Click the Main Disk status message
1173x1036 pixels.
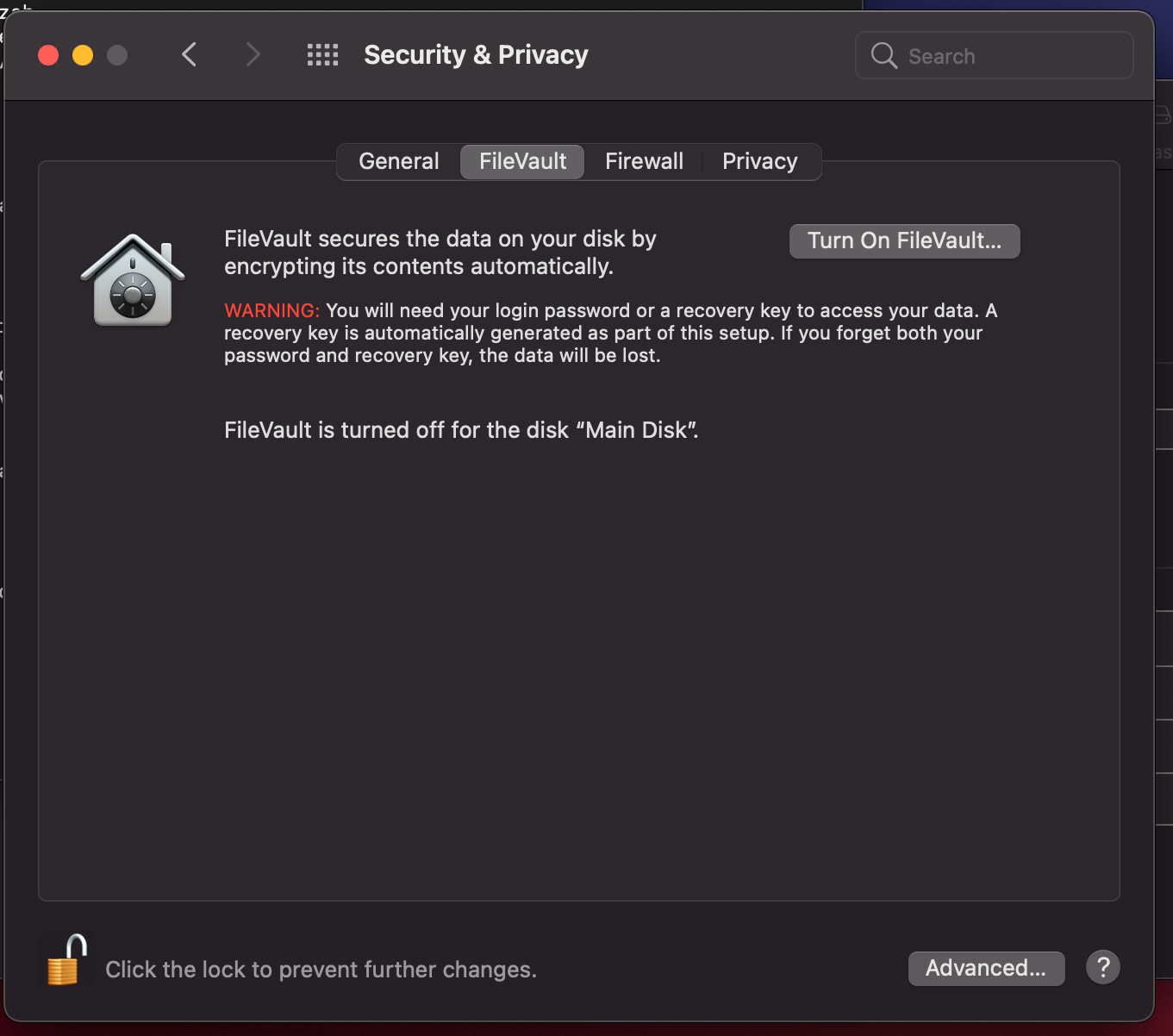coord(462,430)
